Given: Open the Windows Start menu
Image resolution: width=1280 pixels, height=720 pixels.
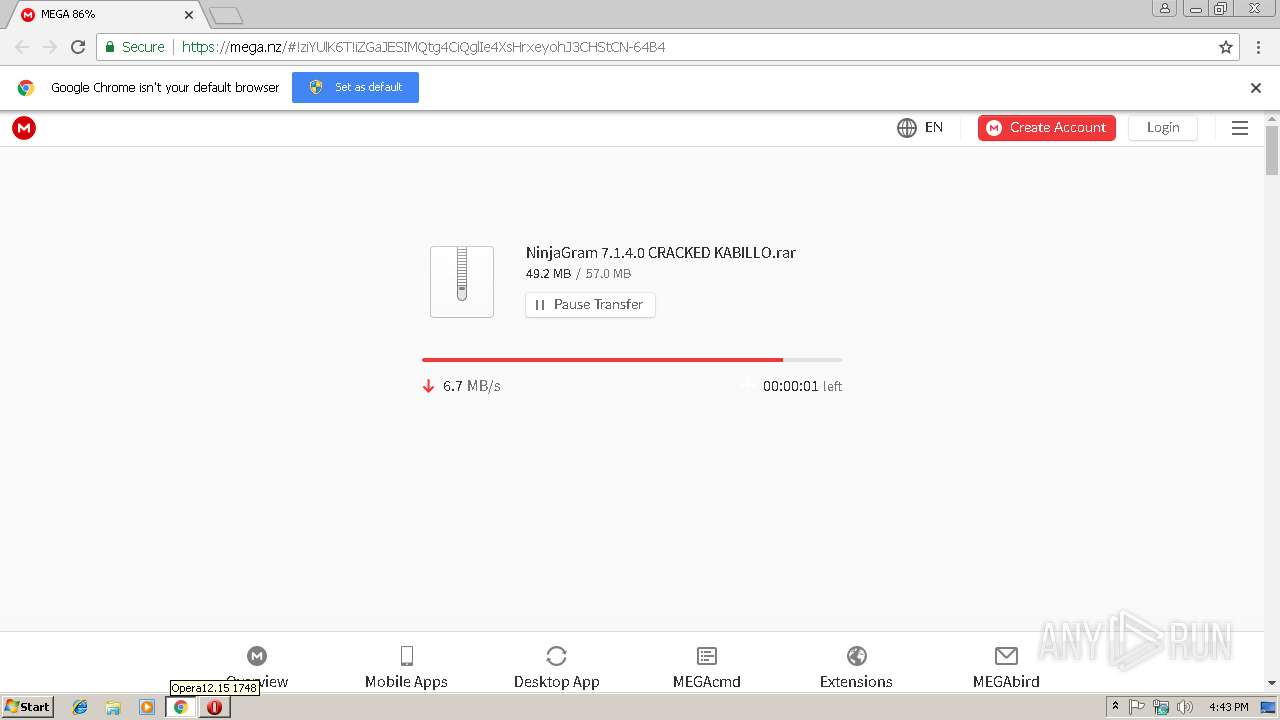Looking at the screenshot, I should pyautogui.click(x=27, y=707).
